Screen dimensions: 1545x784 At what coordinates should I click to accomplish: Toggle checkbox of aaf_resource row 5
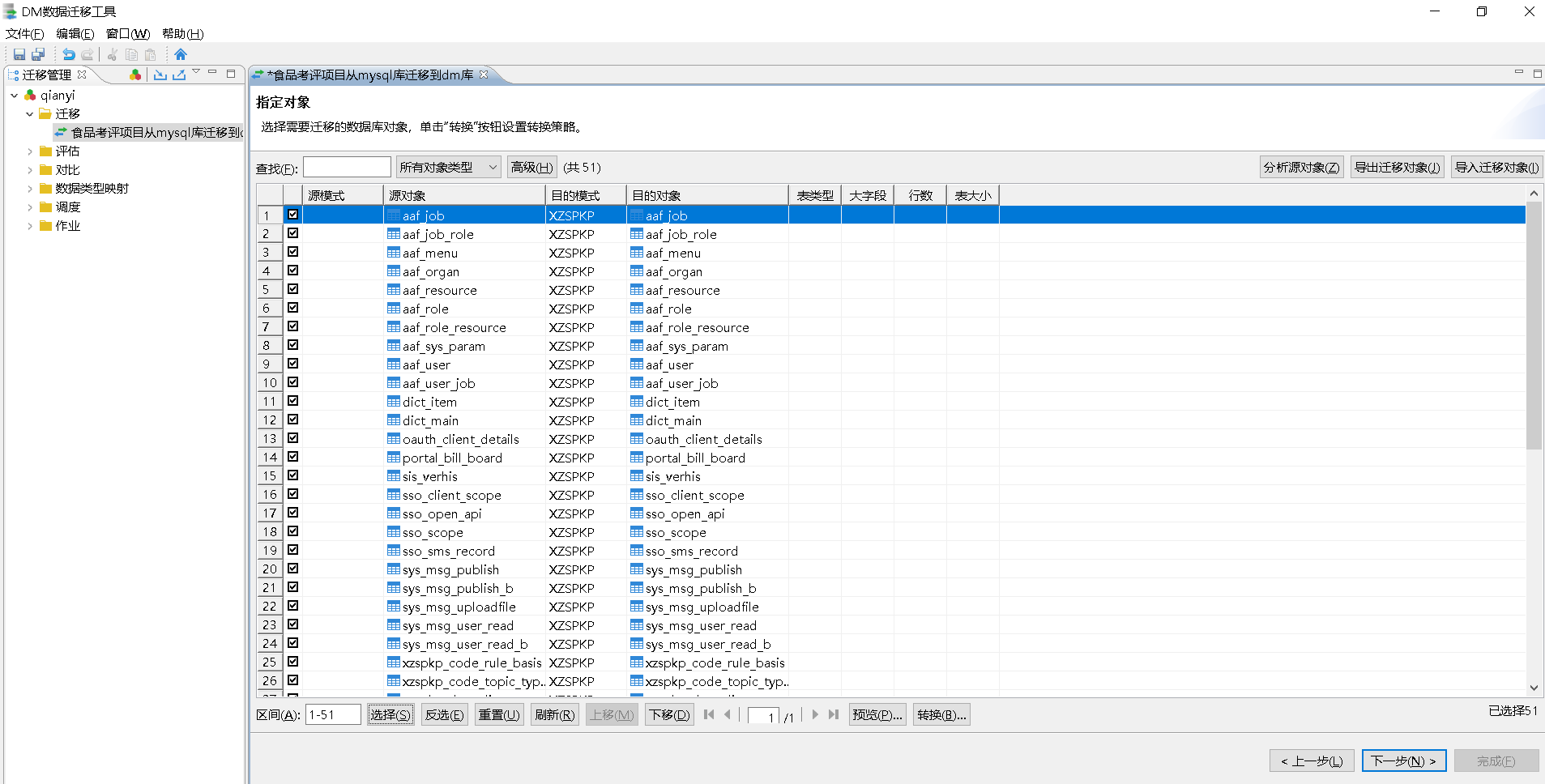(x=292, y=289)
